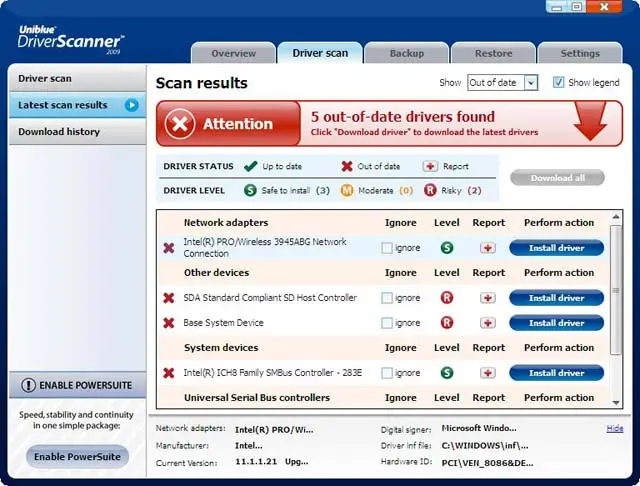This screenshot has height=486, width=640.
Task: Check ignore for SDA Standard Compliant SD Host Controller
Action: point(387,298)
